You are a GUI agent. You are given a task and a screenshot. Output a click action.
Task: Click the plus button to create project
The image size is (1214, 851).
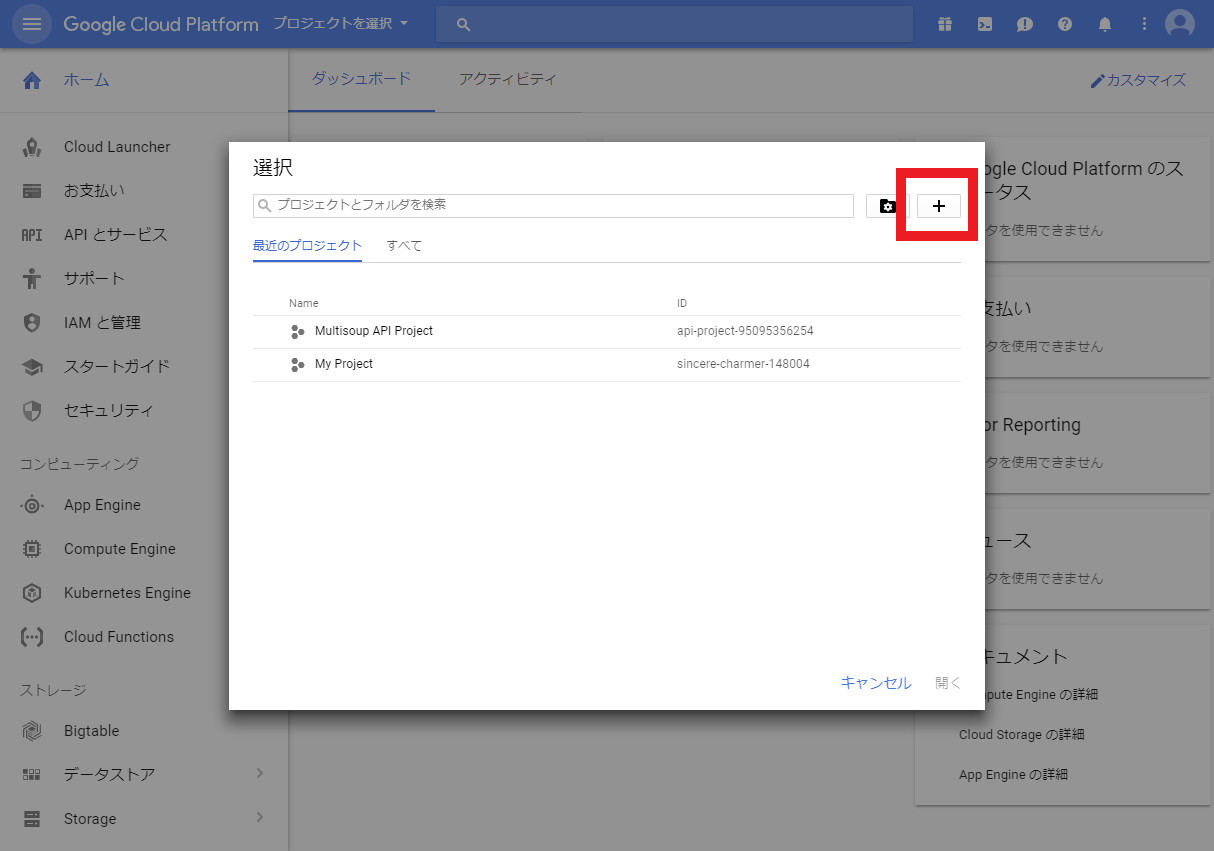point(938,206)
